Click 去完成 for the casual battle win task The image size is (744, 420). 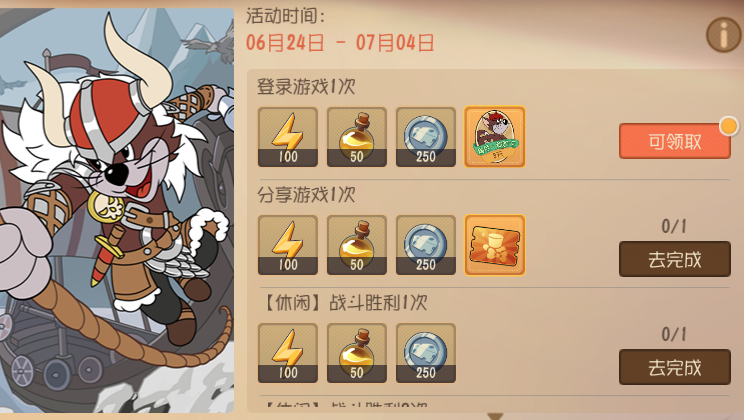coord(674,367)
